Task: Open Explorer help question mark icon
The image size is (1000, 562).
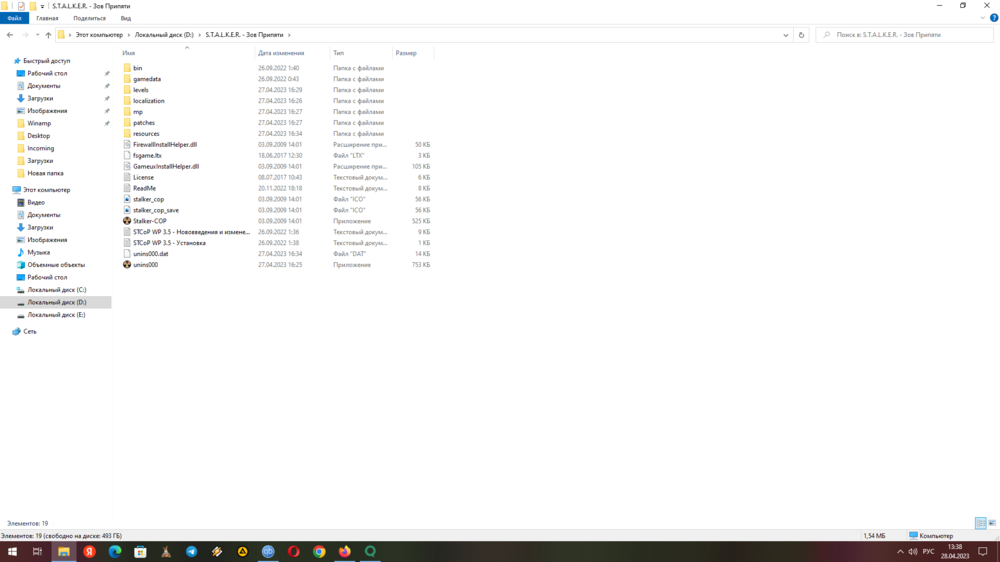Action: pyautogui.click(x=994, y=18)
